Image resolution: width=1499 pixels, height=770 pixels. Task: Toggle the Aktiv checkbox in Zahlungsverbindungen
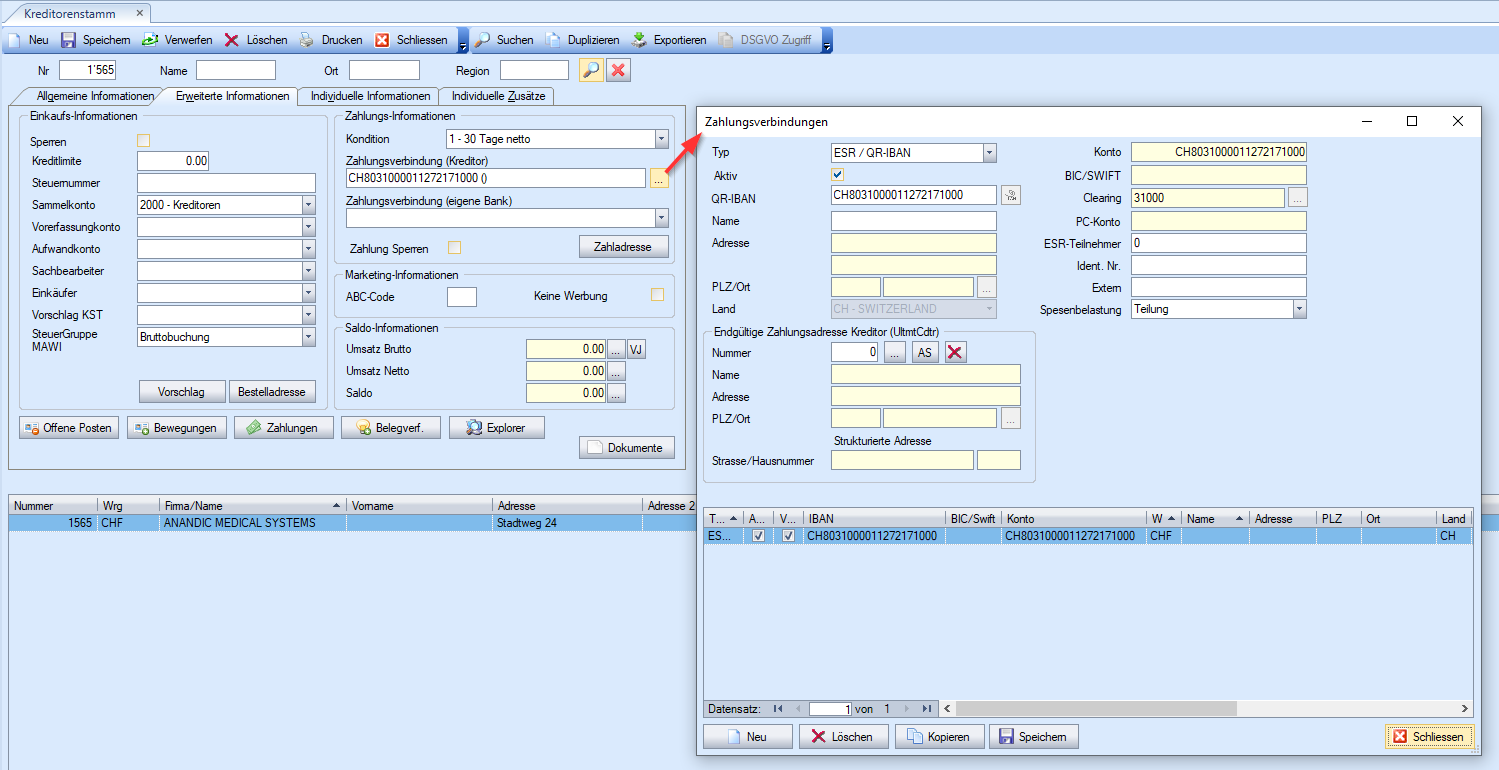pyautogui.click(x=838, y=175)
